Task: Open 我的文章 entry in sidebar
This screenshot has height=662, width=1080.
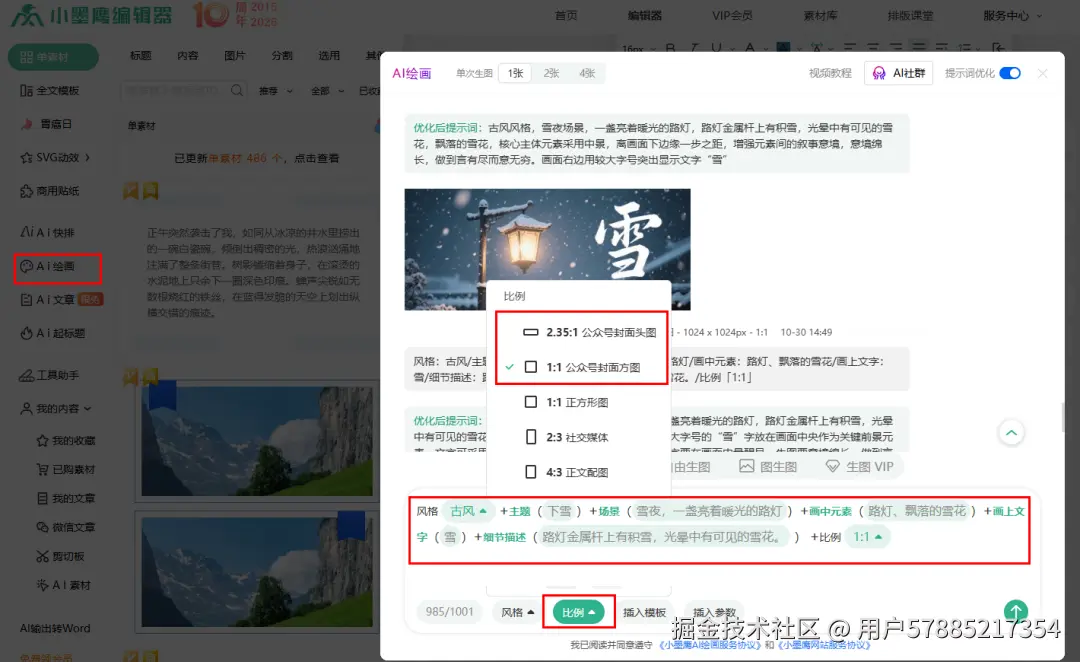Action: 66,498
